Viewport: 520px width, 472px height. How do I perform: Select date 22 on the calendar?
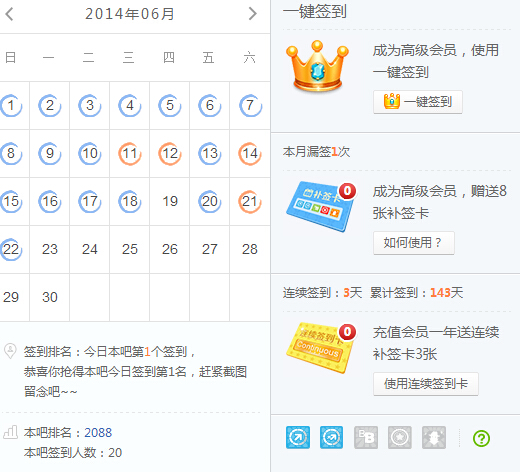[x=11, y=249]
